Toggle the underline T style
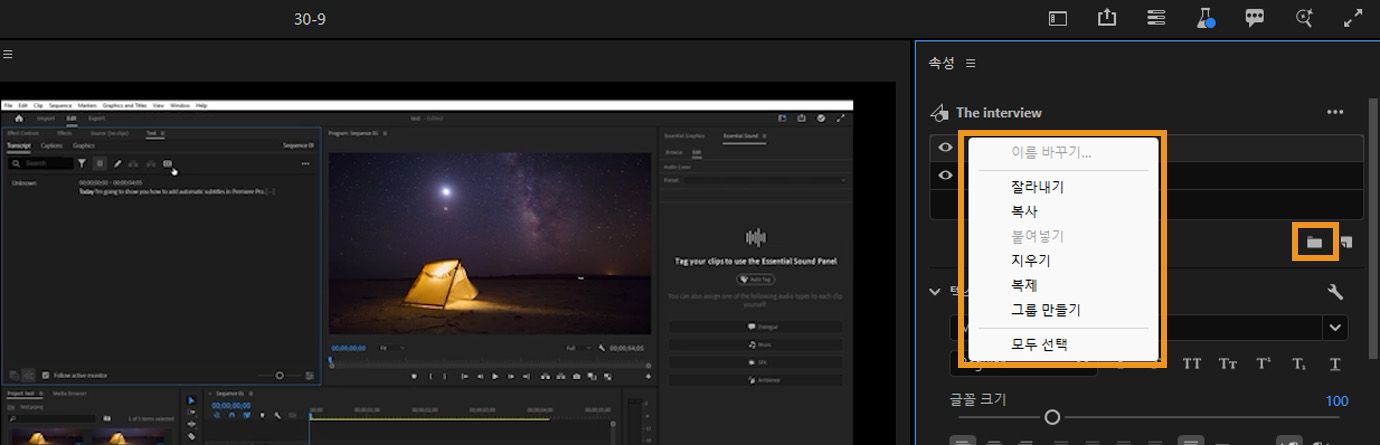The width and height of the screenshot is (1380, 445). (x=1334, y=364)
